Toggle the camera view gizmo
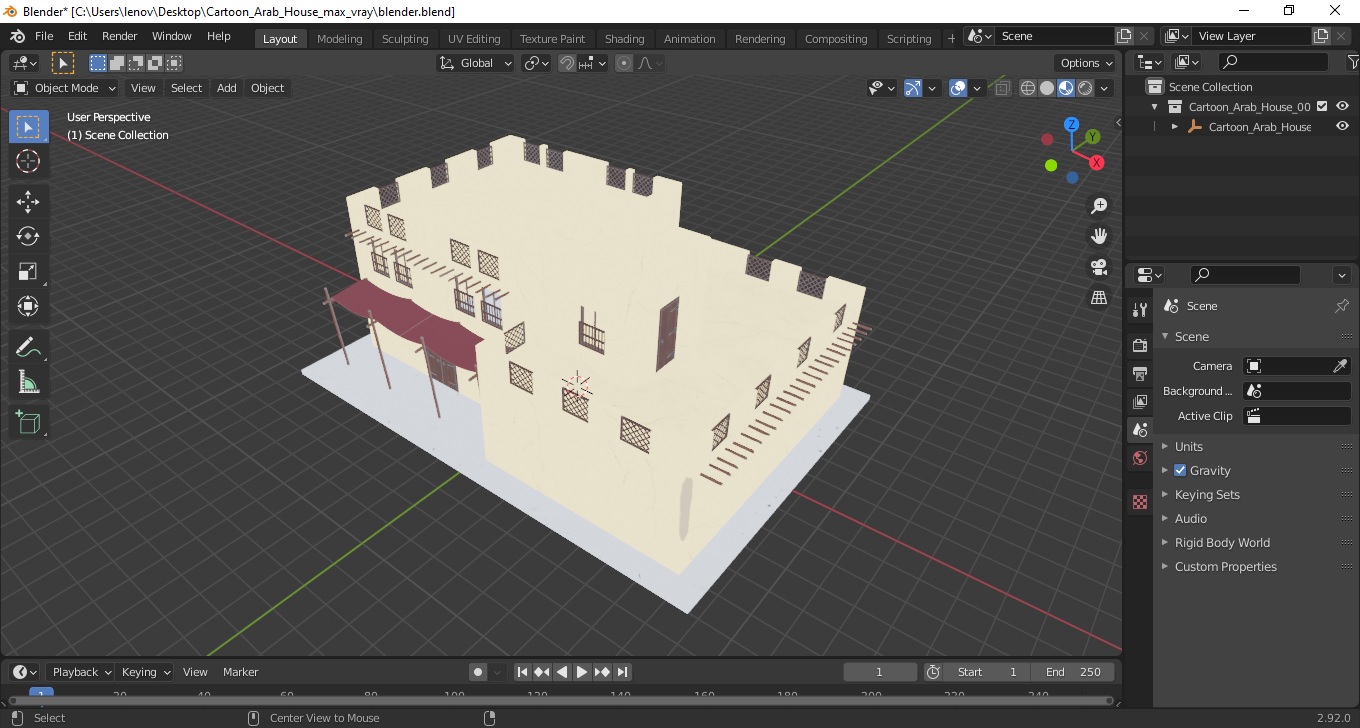The width and height of the screenshot is (1360, 728). 1099,267
